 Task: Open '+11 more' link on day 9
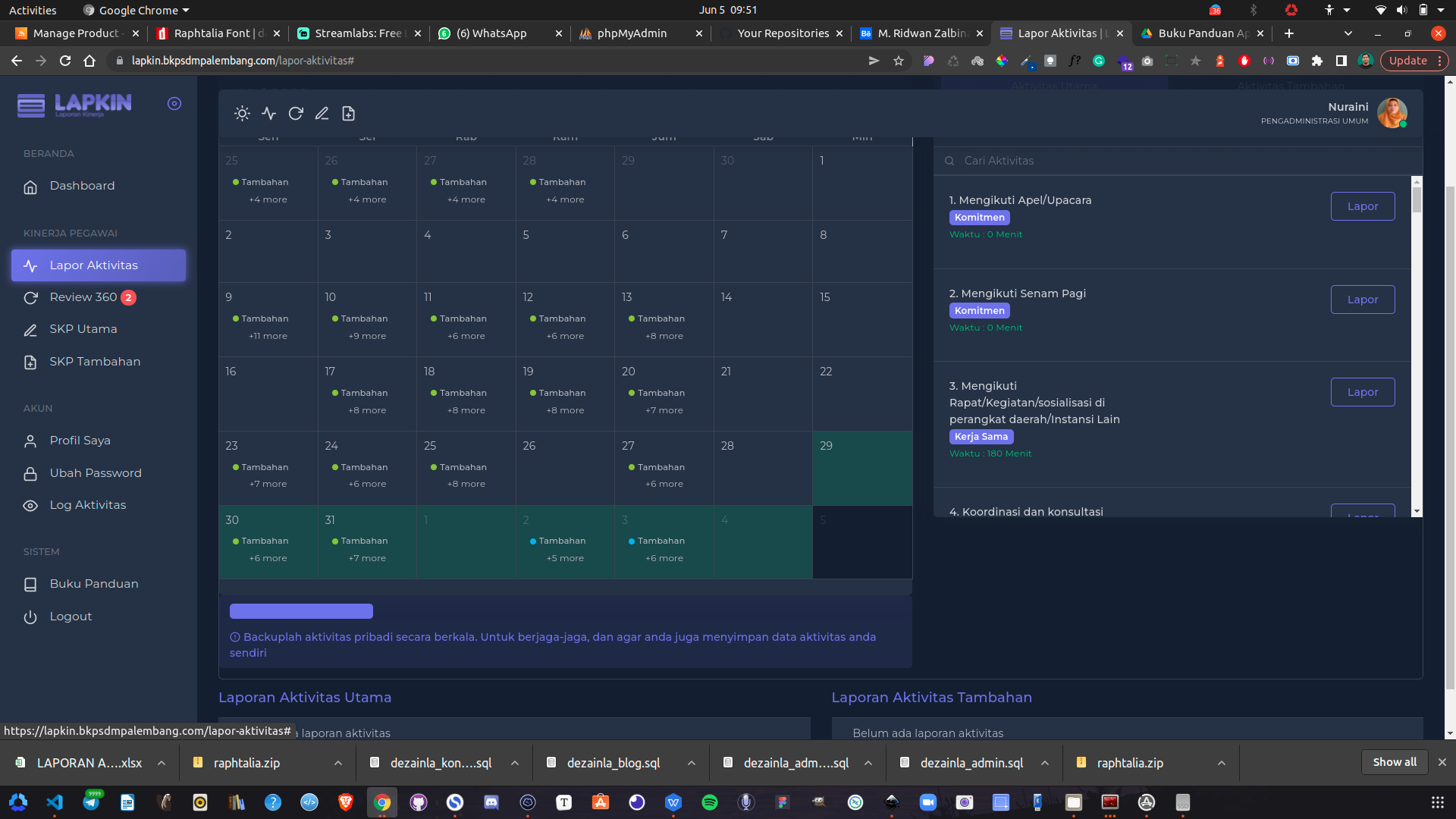(268, 336)
